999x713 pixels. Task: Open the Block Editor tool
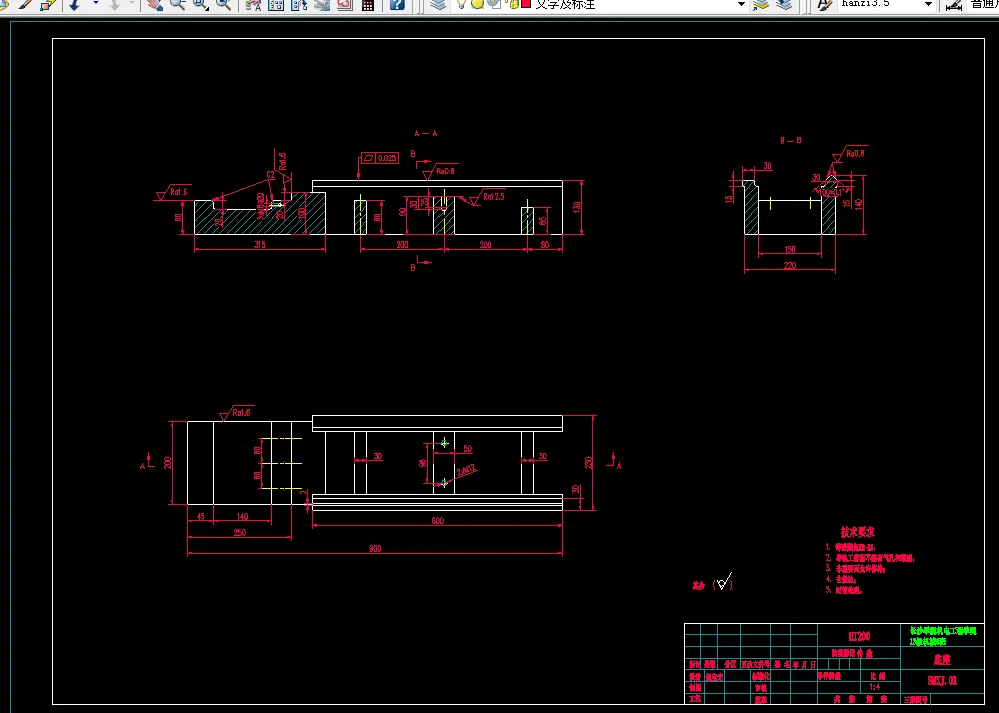[48, 4]
